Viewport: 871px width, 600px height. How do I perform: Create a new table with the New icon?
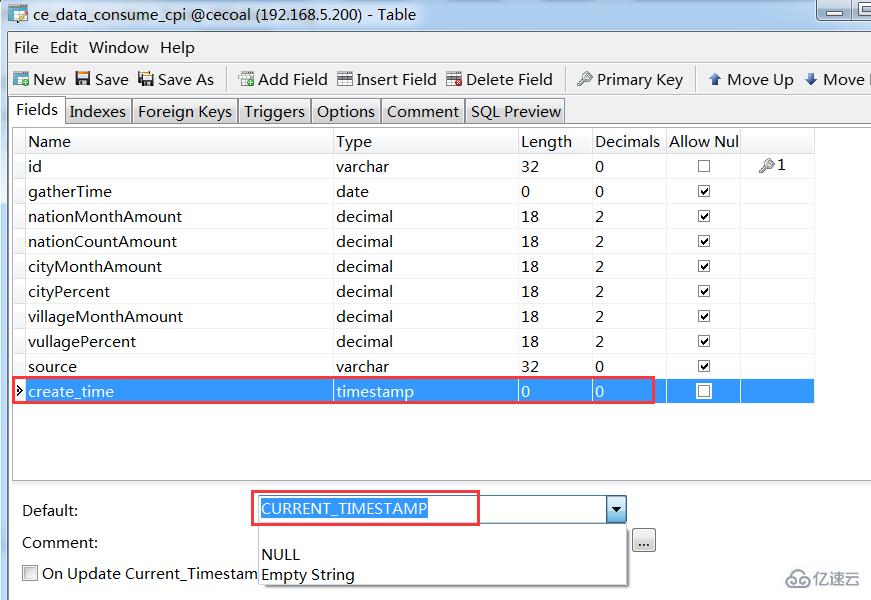click(x=39, y=79)
